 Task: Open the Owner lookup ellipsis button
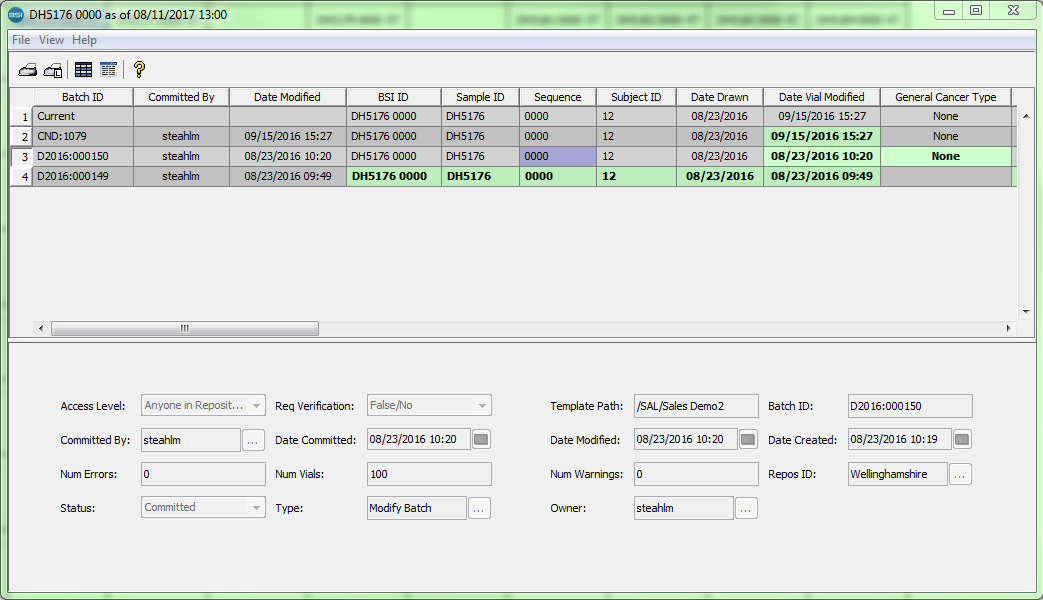tap(746, 508)
